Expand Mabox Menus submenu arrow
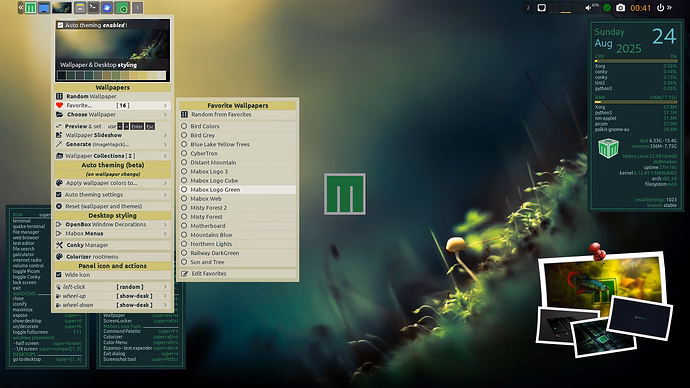The width and height of the screenshot is (690, 388). pos(165,234)
